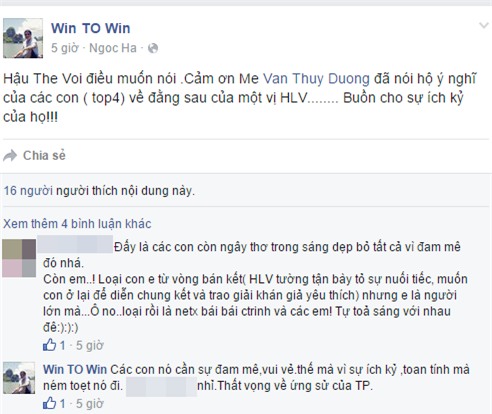
Task: Open Win TO Win name in comment reply
Action: click(75, 369)
